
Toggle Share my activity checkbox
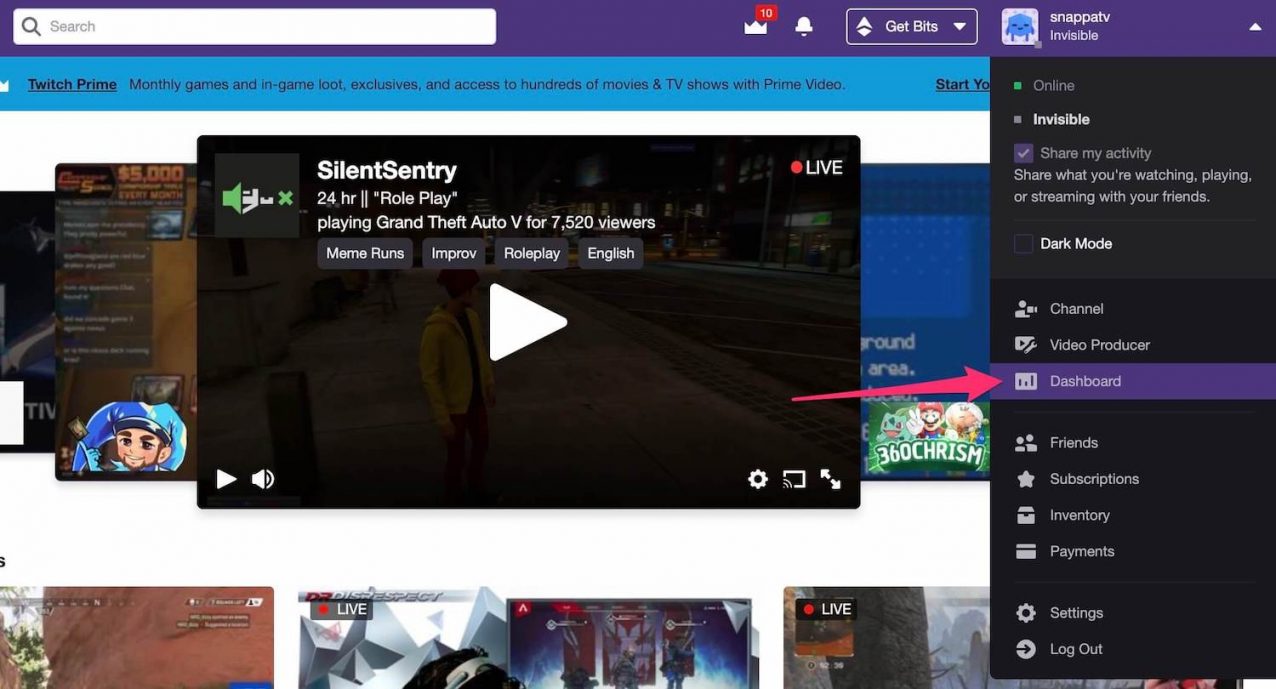point(1023,153)
